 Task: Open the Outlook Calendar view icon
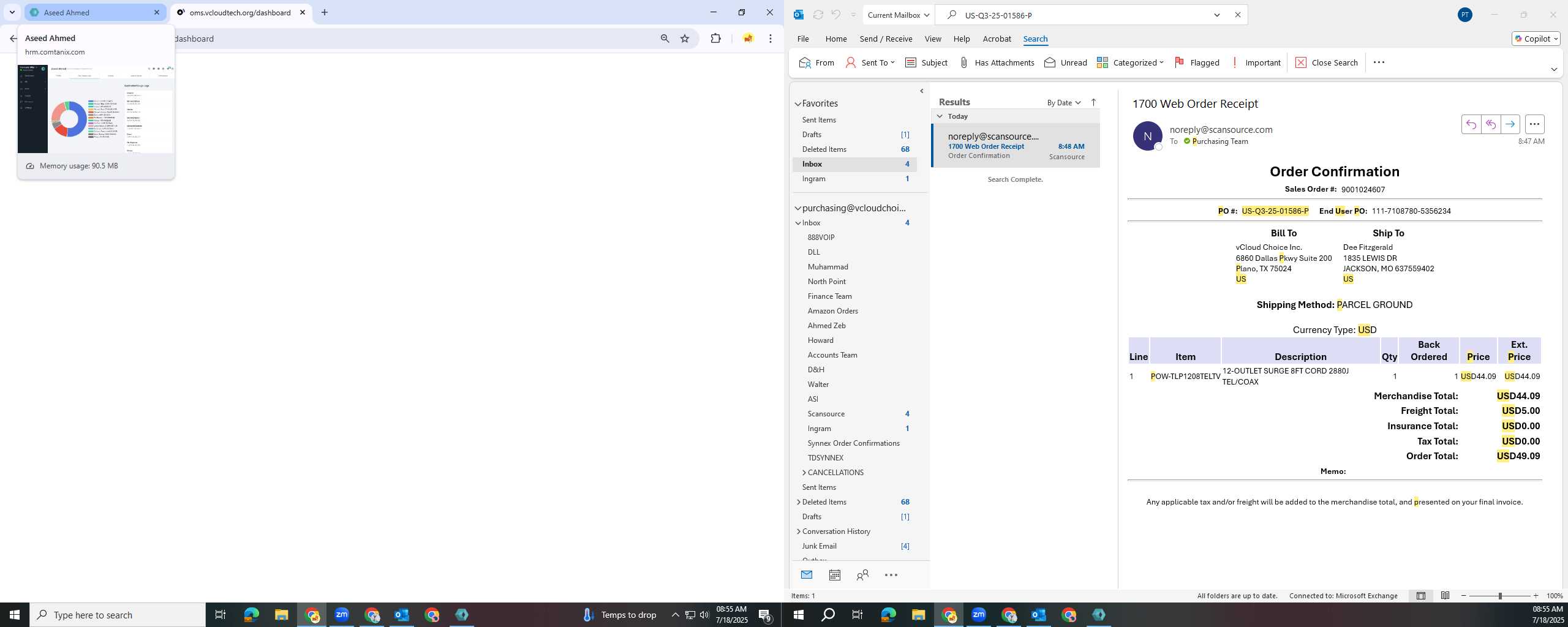pyautogui.click(x=834, y=575)
